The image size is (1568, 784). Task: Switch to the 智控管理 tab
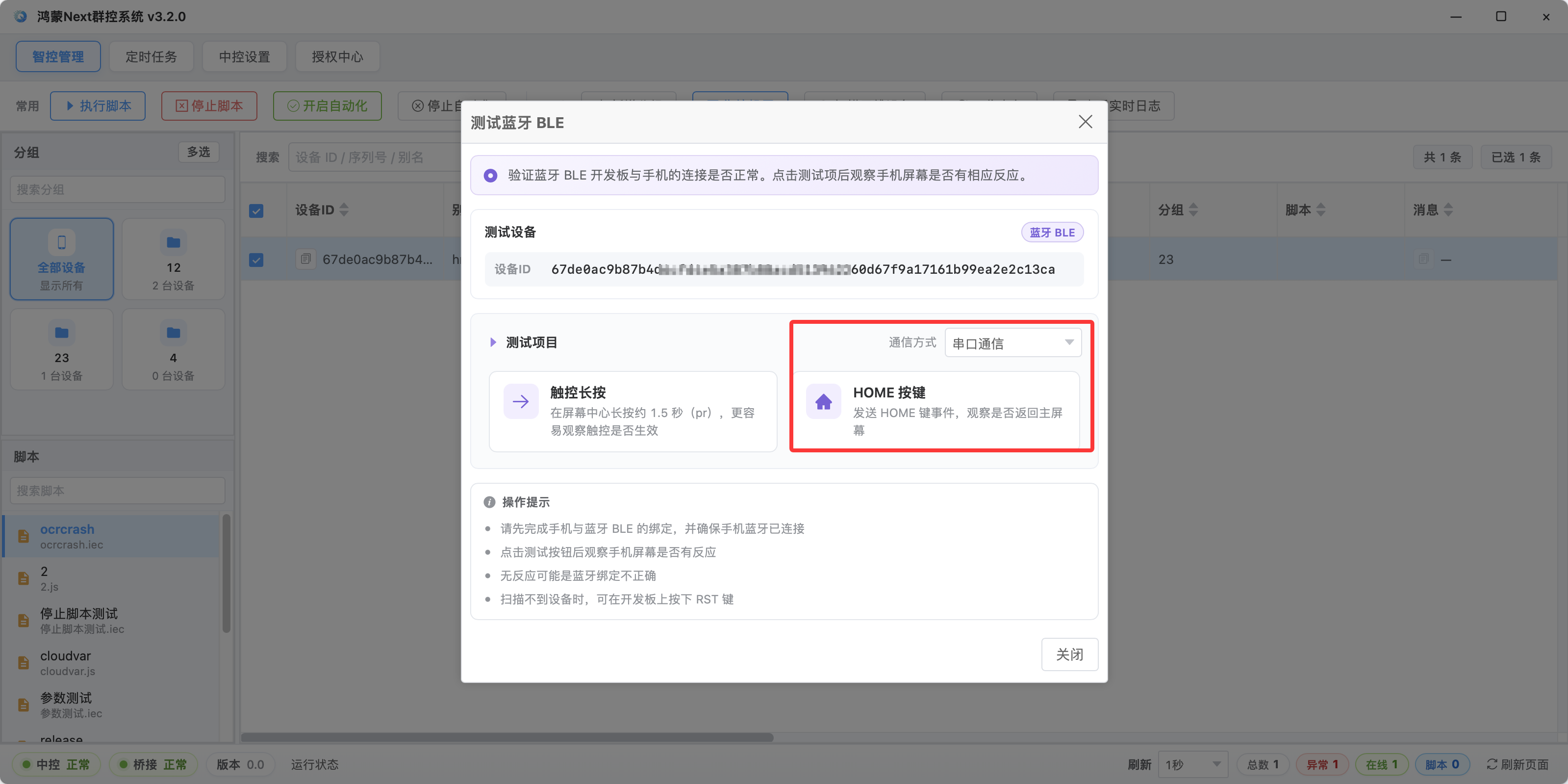58,56
